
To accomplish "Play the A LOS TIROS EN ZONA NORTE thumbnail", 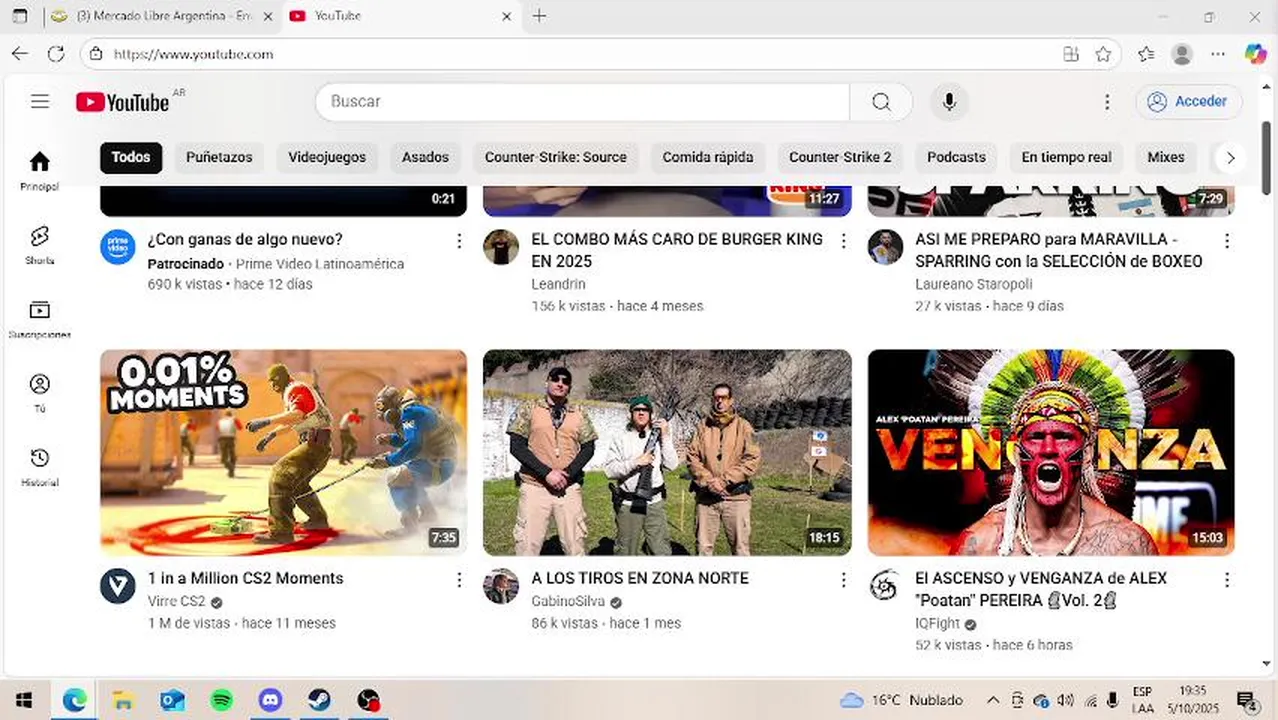I will coord(667,452).
